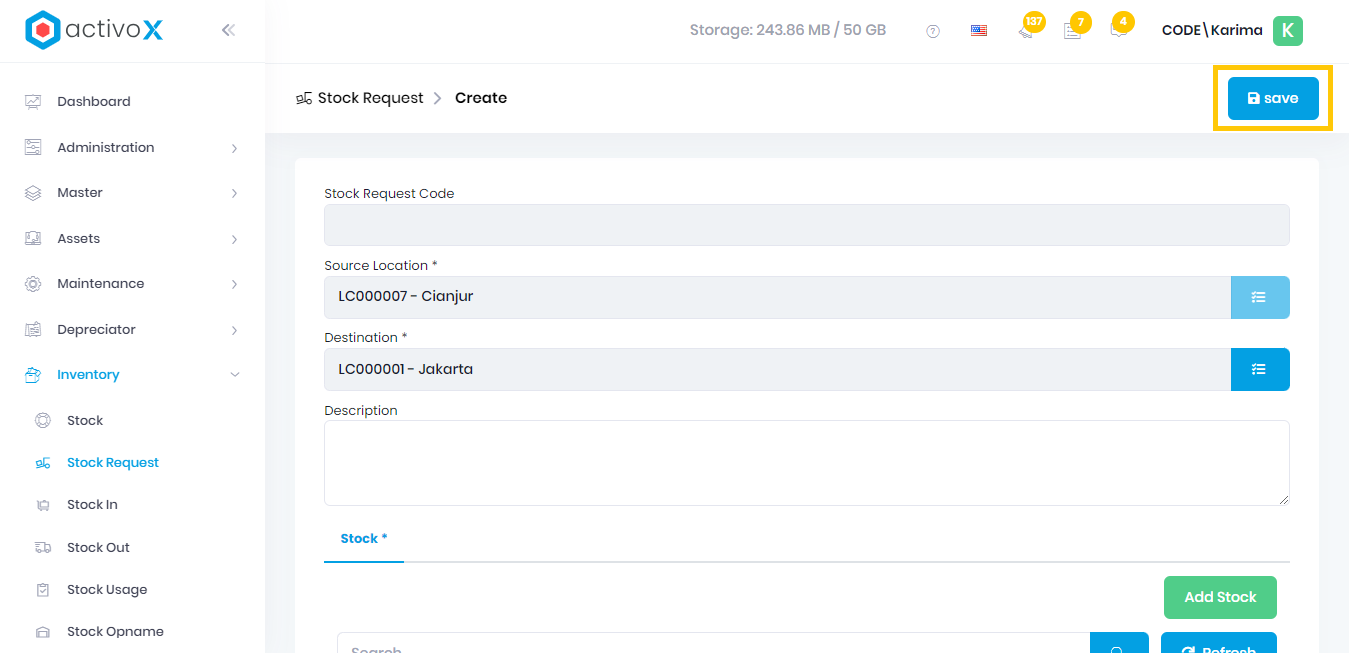1349x653 pixels.
Task: Click the Stock Request breadcrumb link
Action: [370, 98]
